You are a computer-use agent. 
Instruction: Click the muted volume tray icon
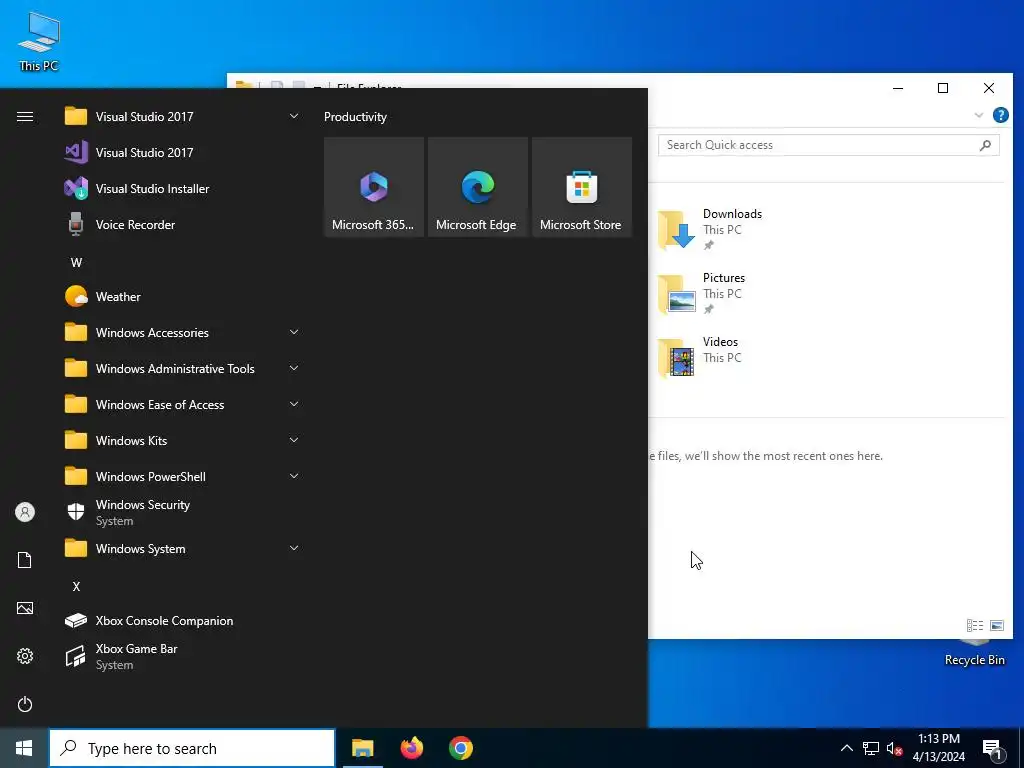click(895, 748)
